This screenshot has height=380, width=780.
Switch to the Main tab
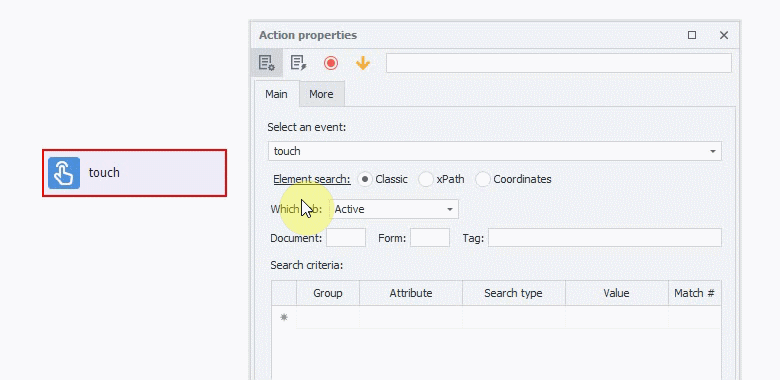coord(276,94)
